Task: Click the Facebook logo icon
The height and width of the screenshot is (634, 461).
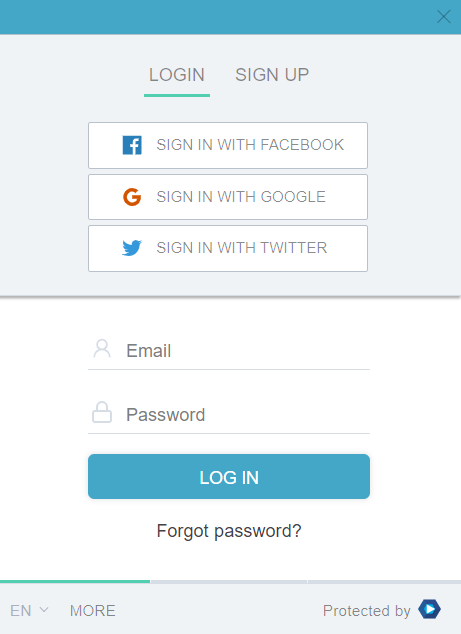Action: pos(132,145)
